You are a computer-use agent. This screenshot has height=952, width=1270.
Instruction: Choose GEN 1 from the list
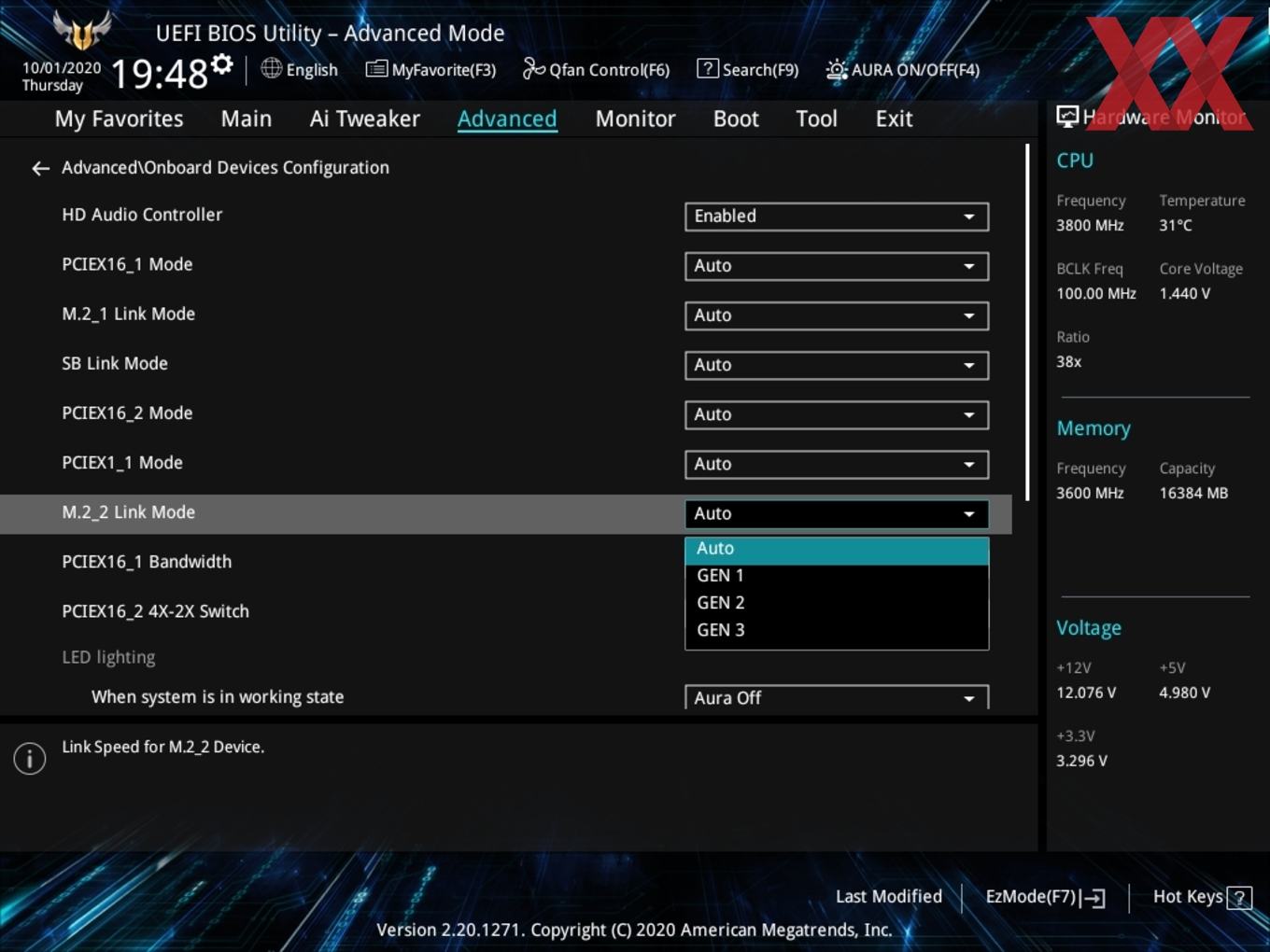click(x=837, y=576)
